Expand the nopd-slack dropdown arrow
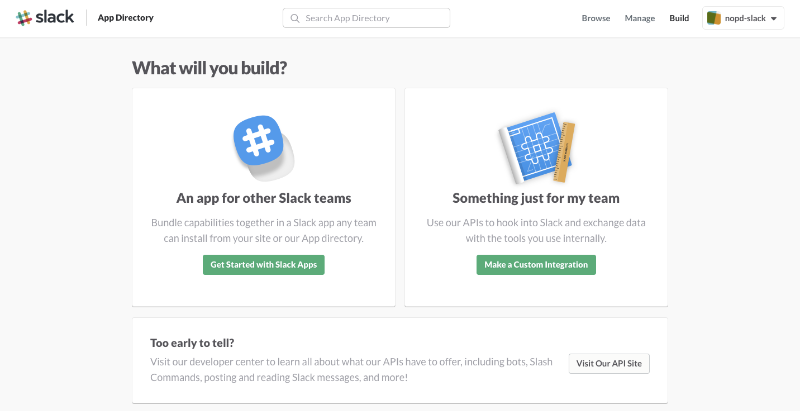This screenshot has height=411, width=800. click(x=773, y=18)
